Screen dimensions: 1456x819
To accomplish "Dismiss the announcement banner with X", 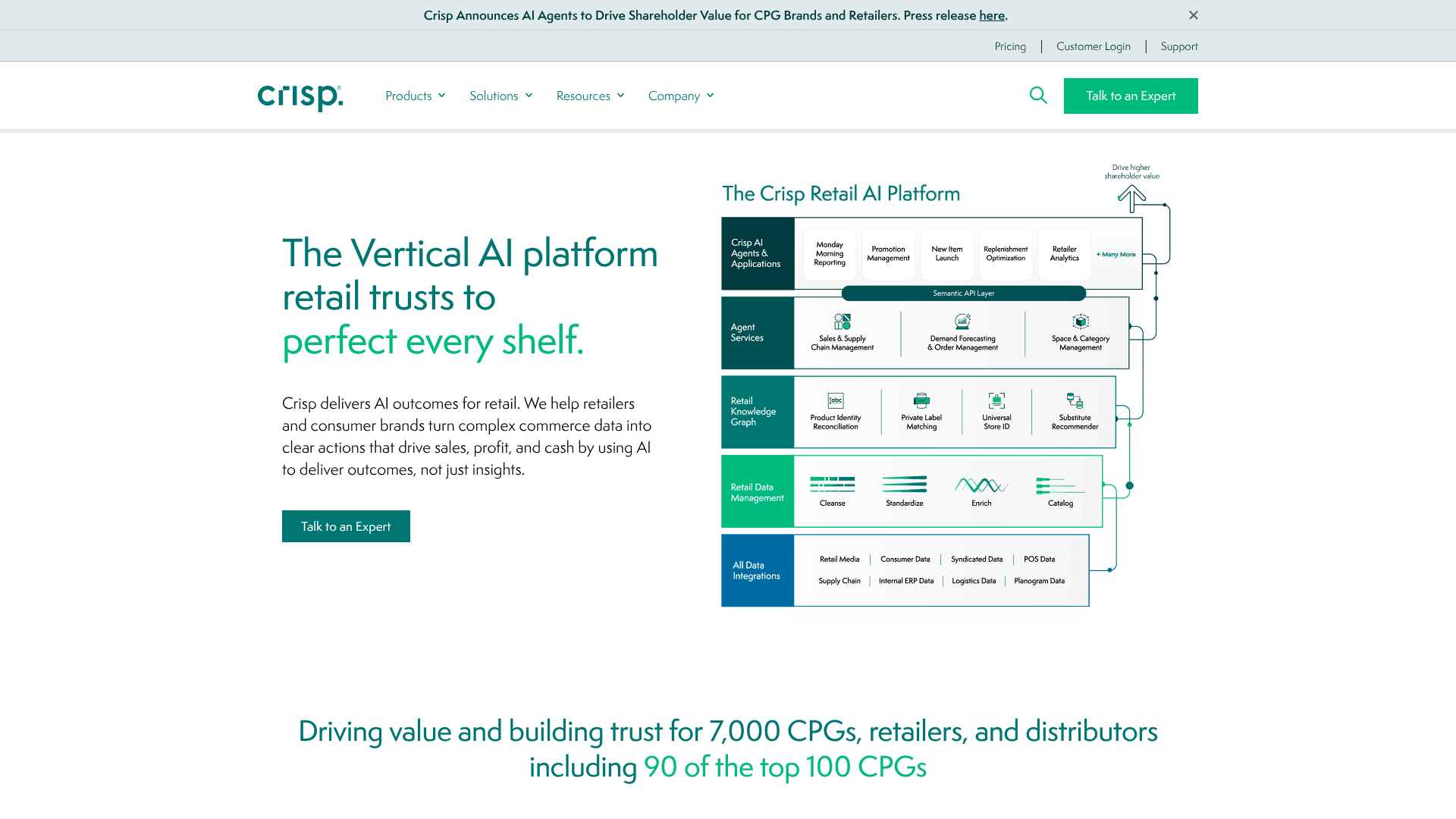I will pyautogui.click(x=1194, y=15).
